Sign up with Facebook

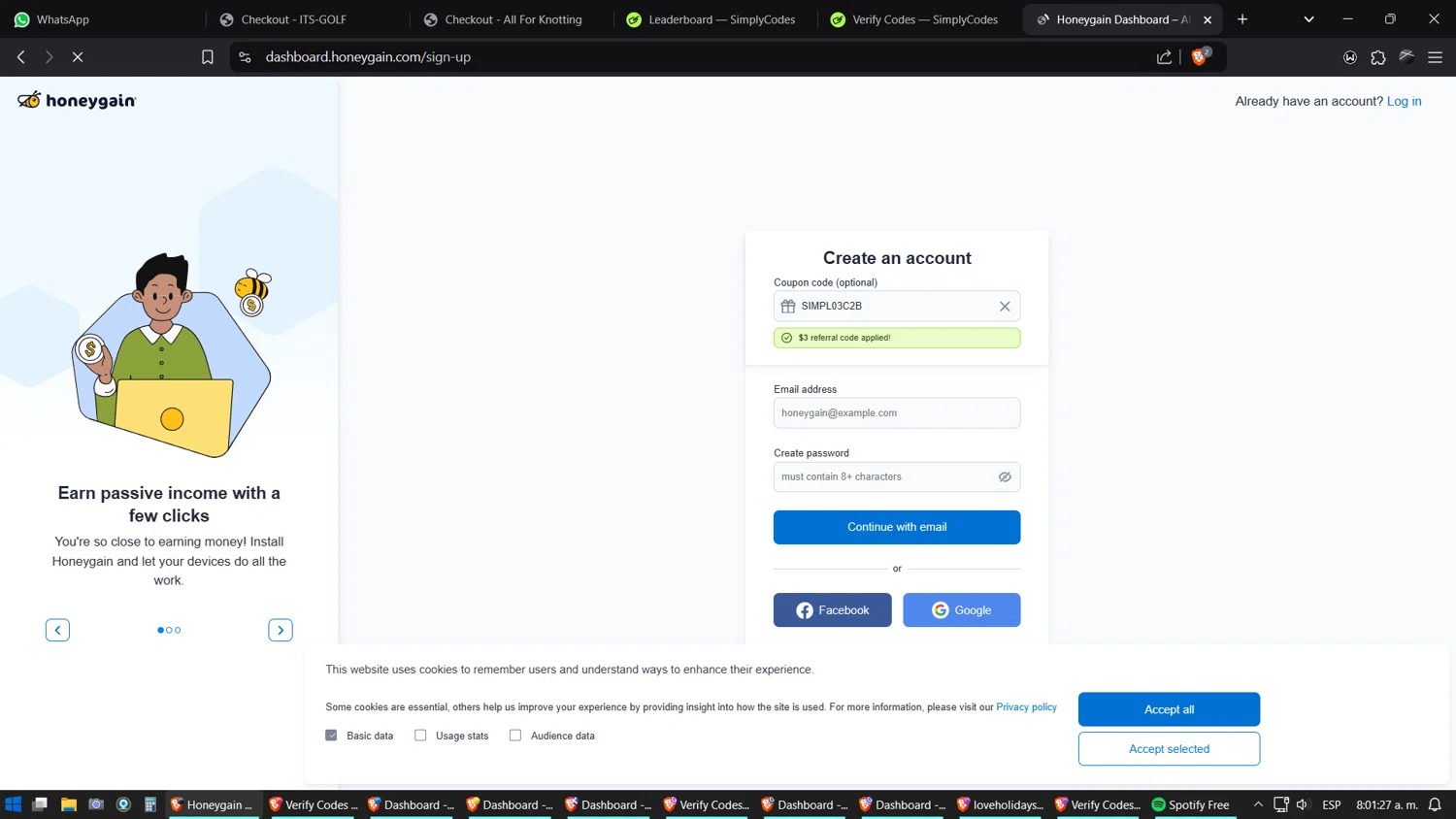(x=832, y=610)
